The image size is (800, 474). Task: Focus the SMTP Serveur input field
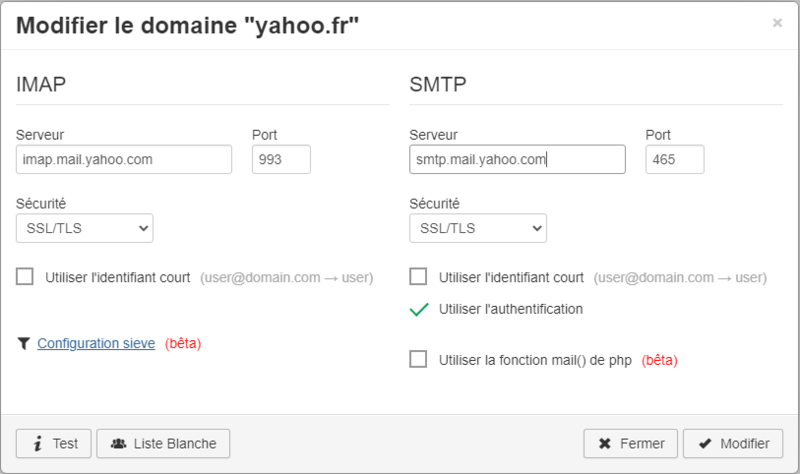(517, 159)
